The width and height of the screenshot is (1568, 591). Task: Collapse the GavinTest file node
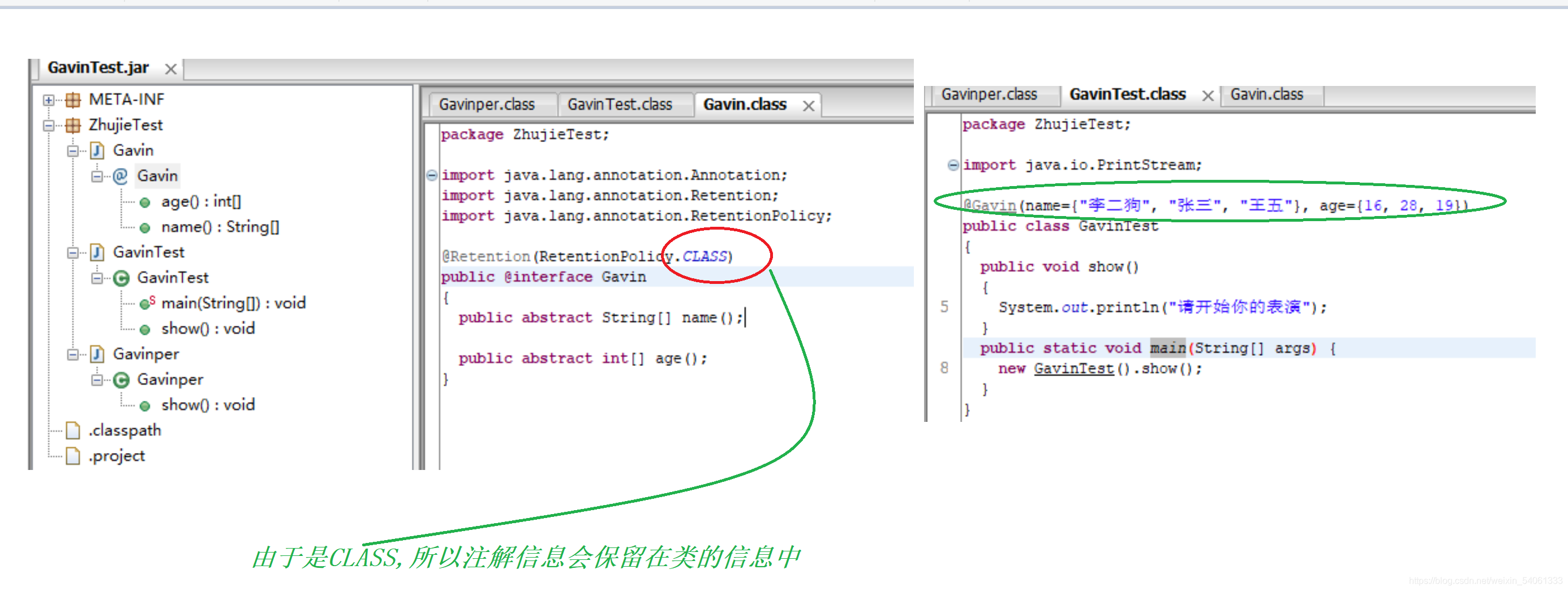click(x=73, y=253)
